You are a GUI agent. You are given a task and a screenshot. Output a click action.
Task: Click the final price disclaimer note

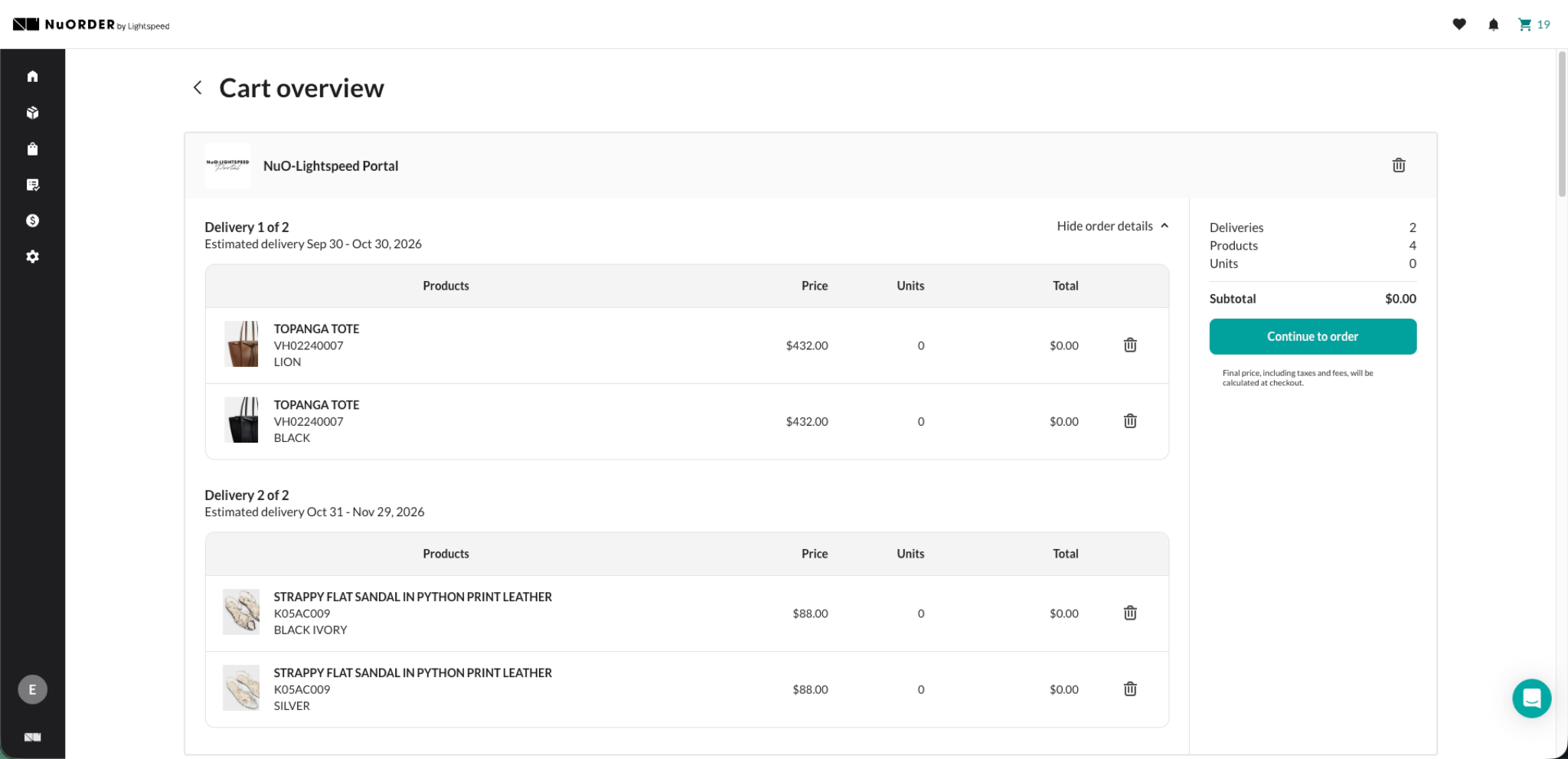(x=1298, y=378)
